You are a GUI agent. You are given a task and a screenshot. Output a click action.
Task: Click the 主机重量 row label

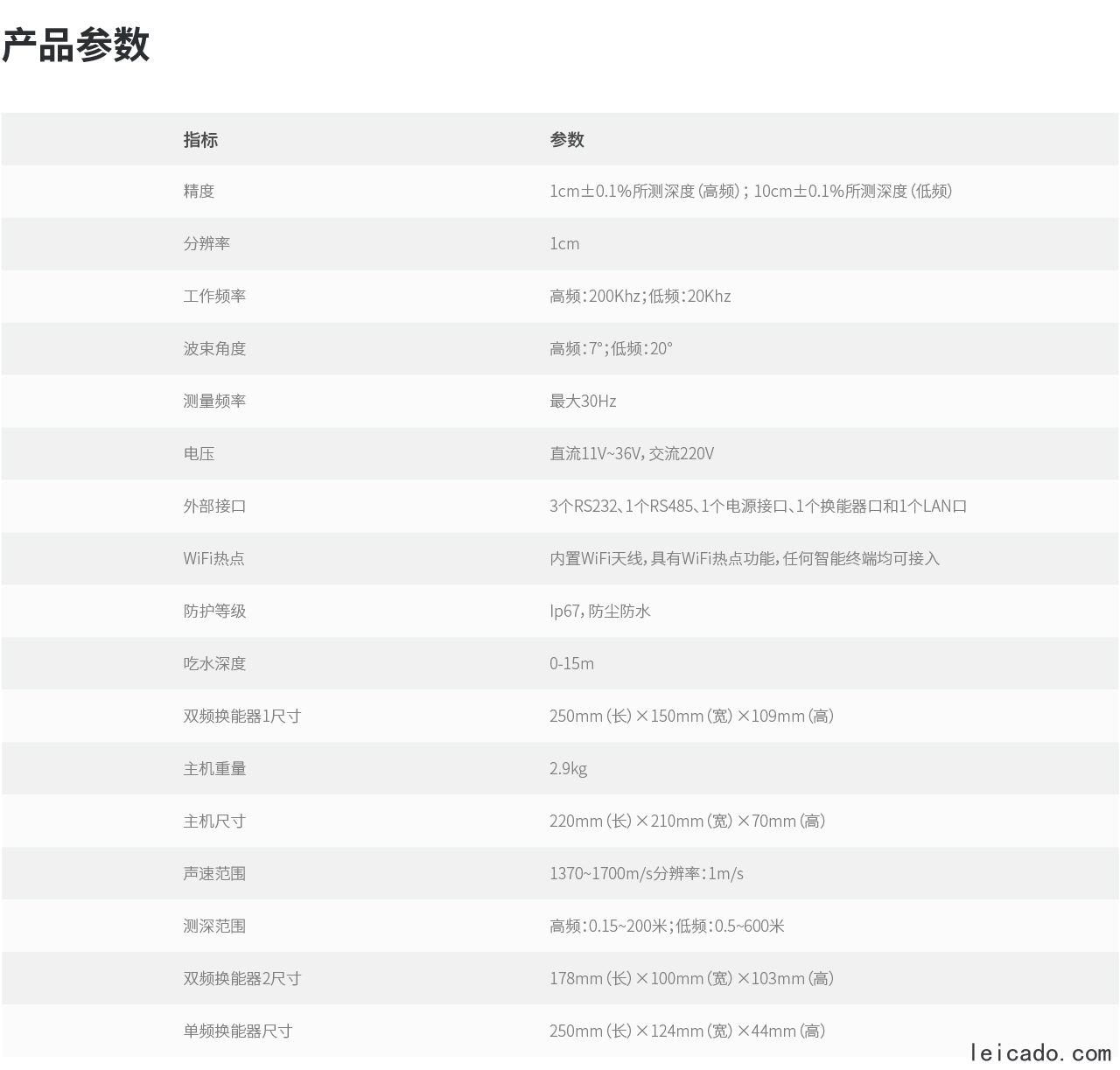tap(214, 769)
